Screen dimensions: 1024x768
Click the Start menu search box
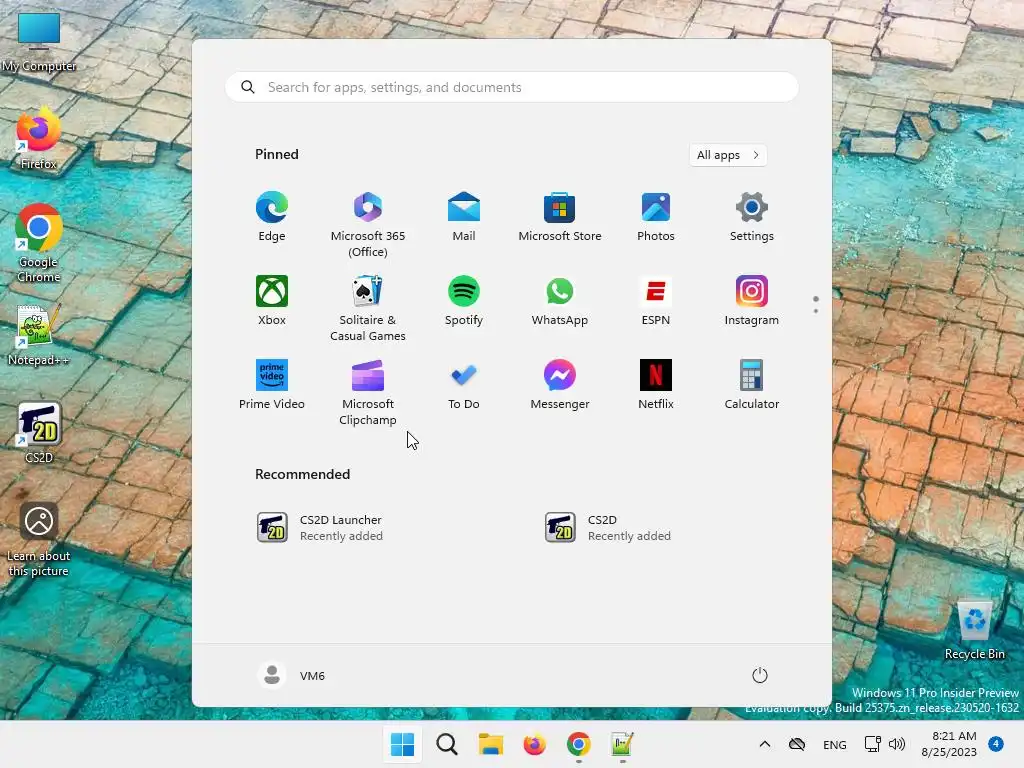(511, 87)
